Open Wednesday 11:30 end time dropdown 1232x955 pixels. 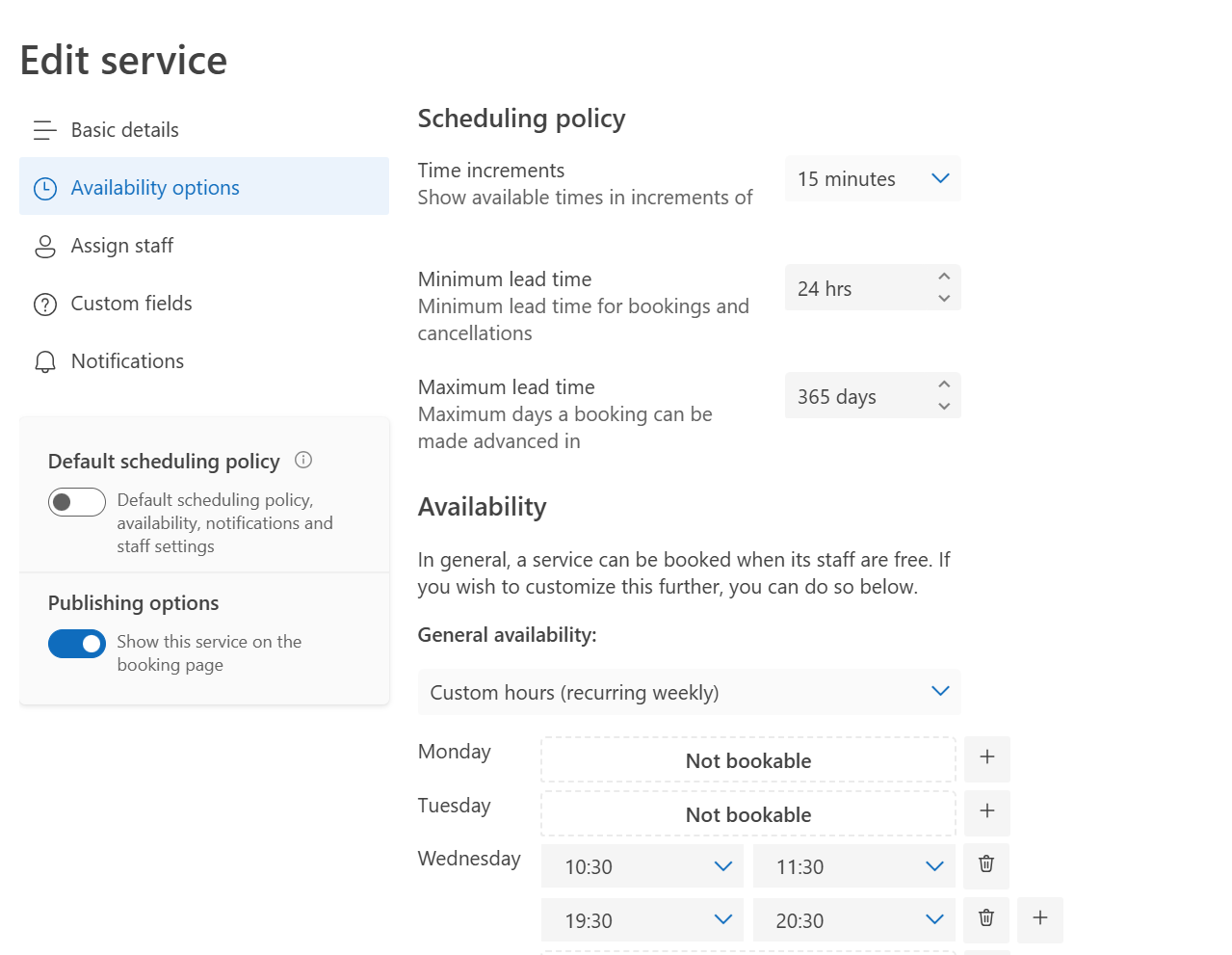(853, 866)
